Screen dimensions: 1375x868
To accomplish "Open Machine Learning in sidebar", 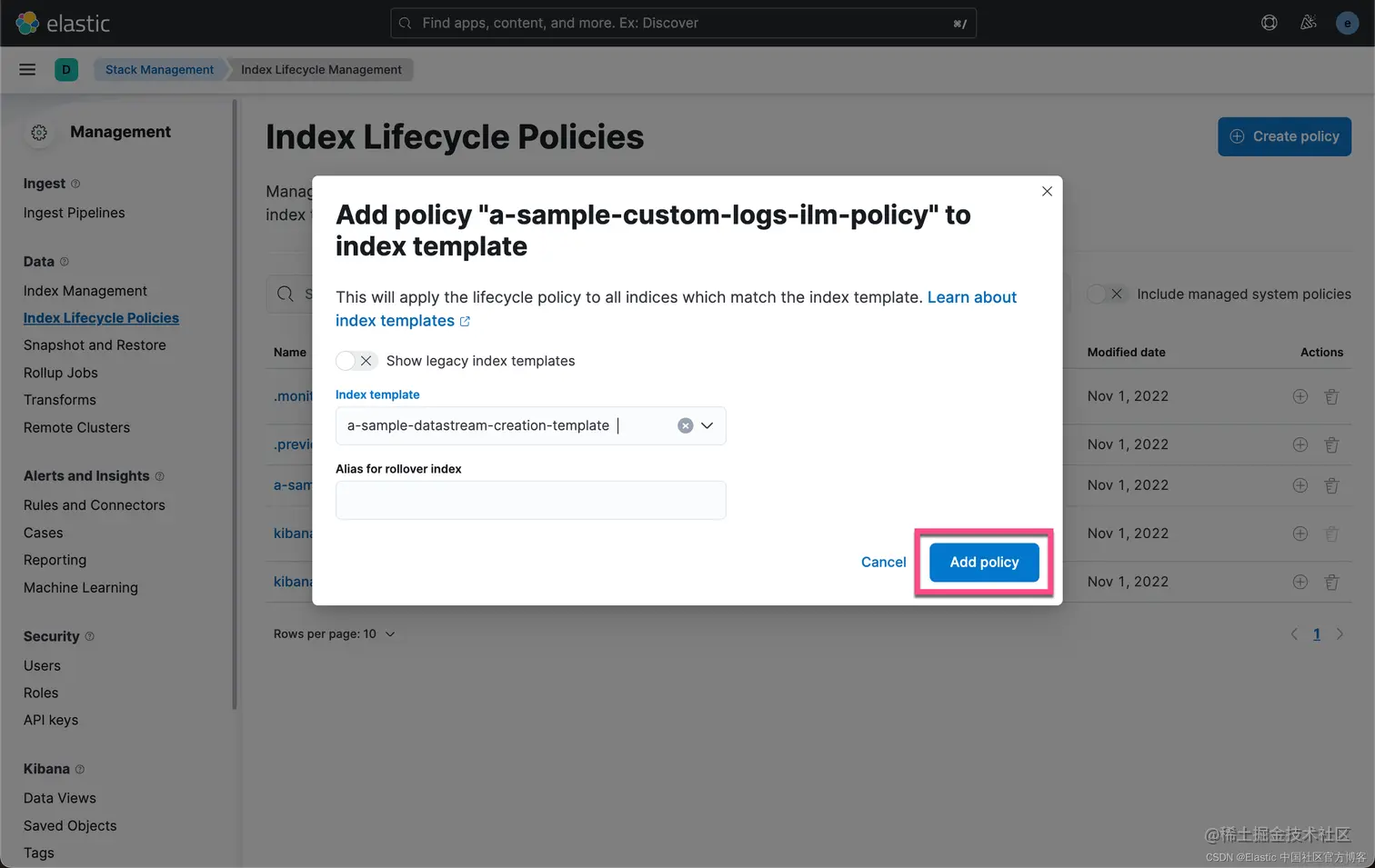I will tap(81, 588).
